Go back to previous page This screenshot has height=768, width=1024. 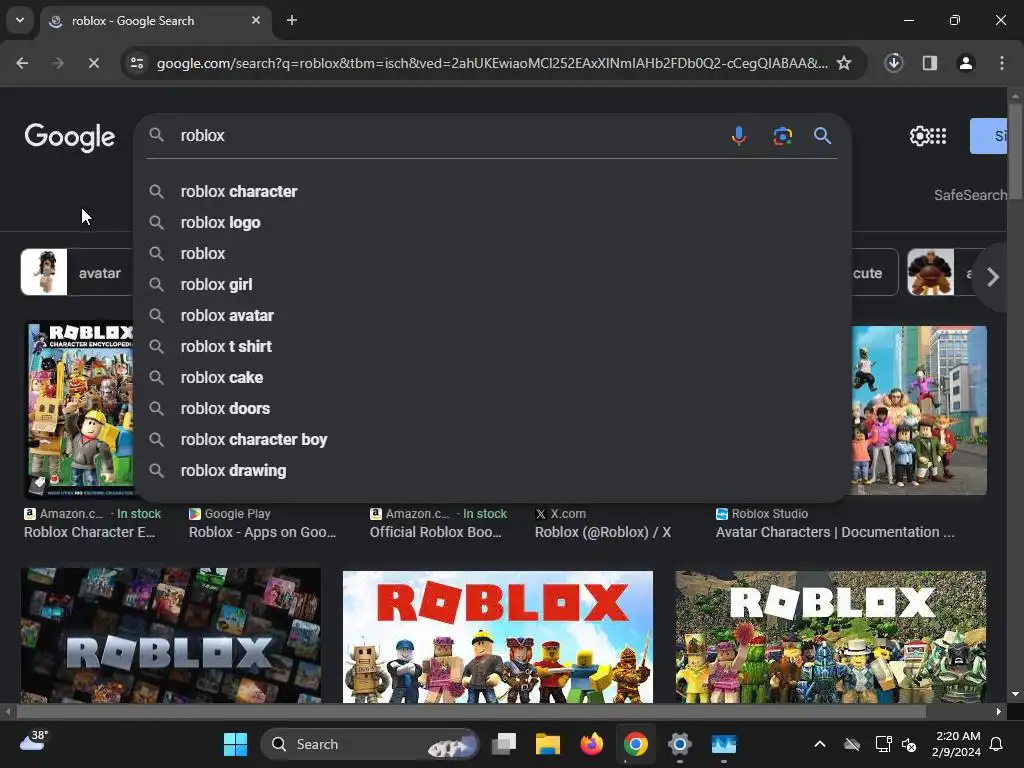click(22, 63)
